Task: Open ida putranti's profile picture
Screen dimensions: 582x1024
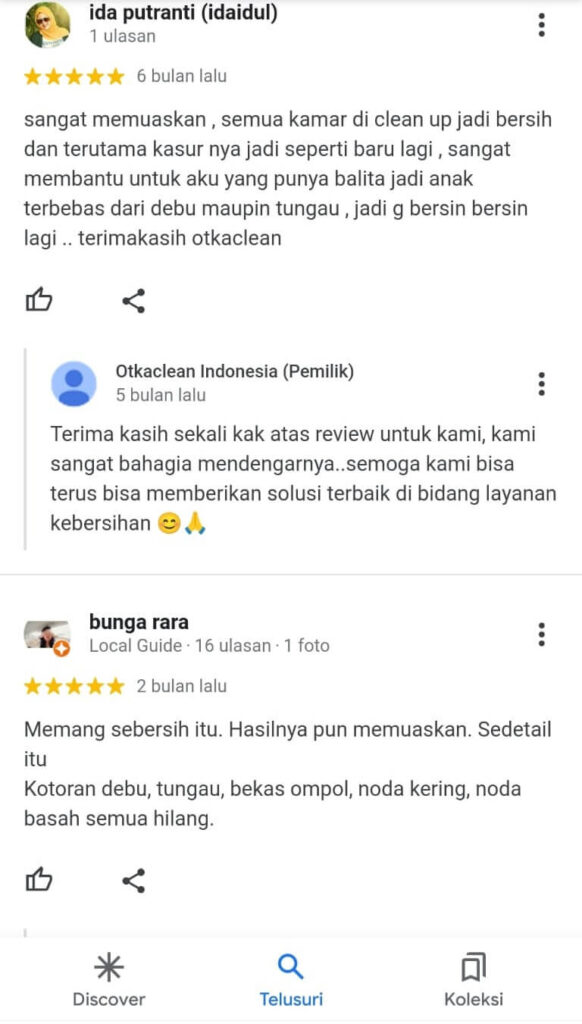Action: (47, 25)
